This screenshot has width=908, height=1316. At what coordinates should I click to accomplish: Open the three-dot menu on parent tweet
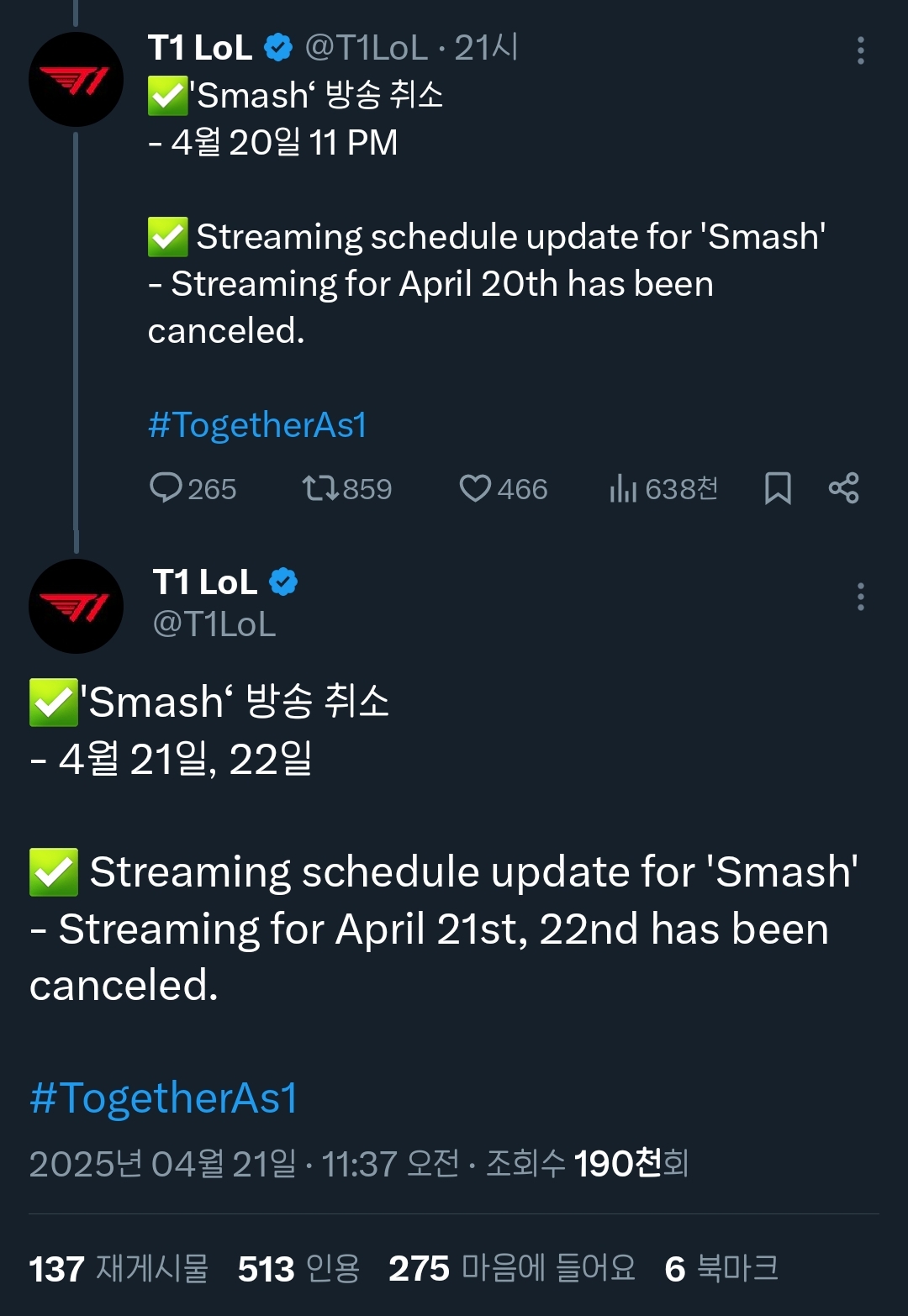[860, 50]
